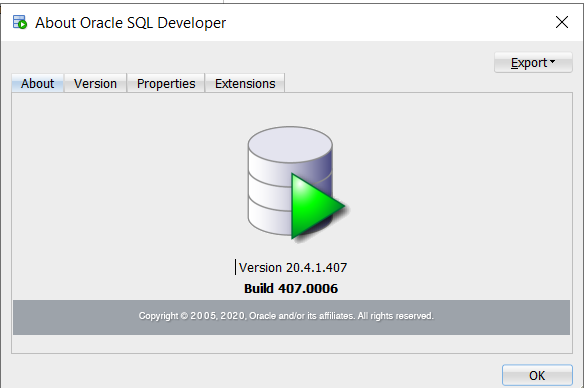Switch to the Extensions tab
587x388 pixels.
tap(245, 84)
